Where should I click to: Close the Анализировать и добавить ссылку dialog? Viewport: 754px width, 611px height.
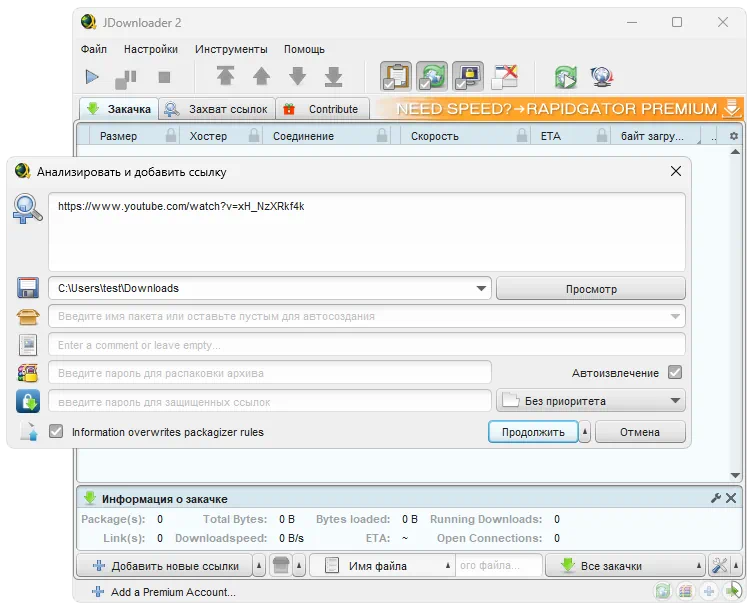(x=676, y=171)
